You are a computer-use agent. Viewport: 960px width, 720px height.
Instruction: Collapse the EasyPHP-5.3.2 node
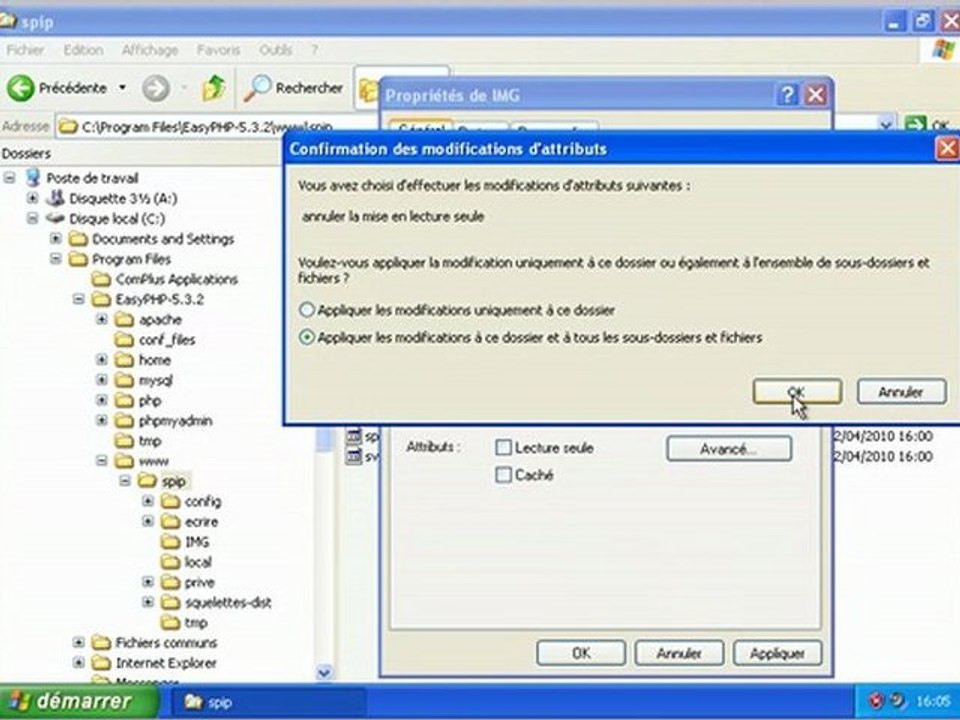[x=78, y=299]
